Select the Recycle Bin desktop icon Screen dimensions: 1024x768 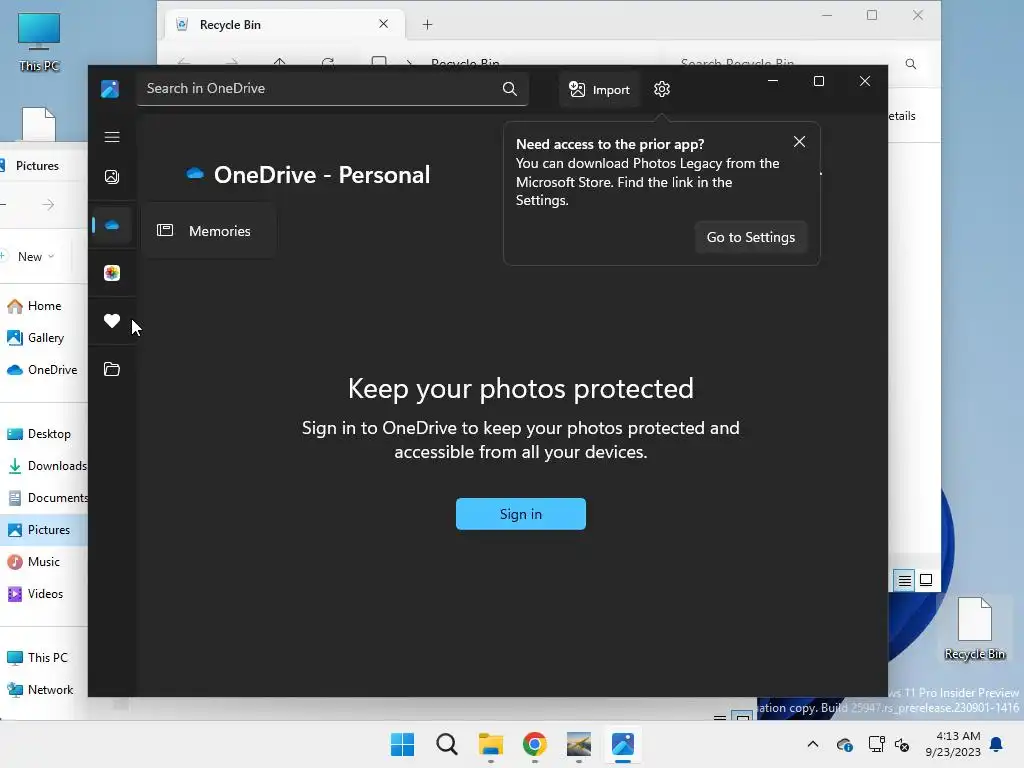point(975,629)
